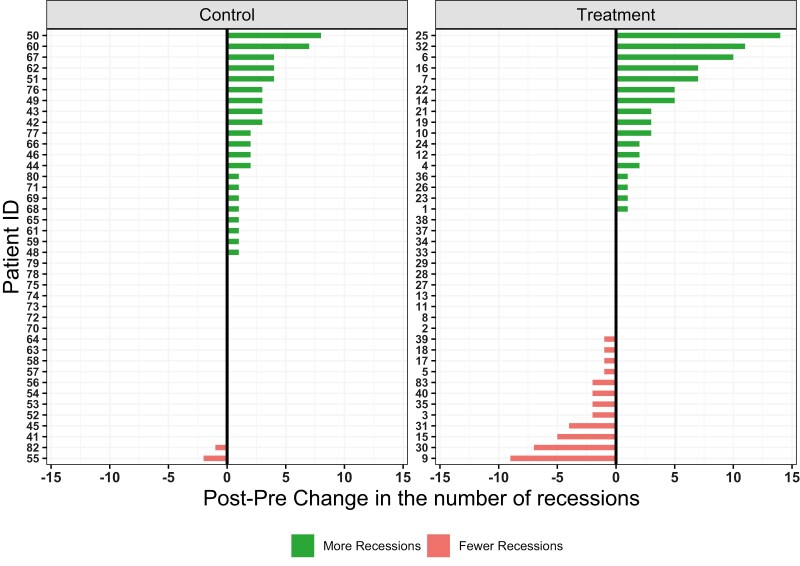
Task: Select patient 60's green bar in Control
Action: 268,46
